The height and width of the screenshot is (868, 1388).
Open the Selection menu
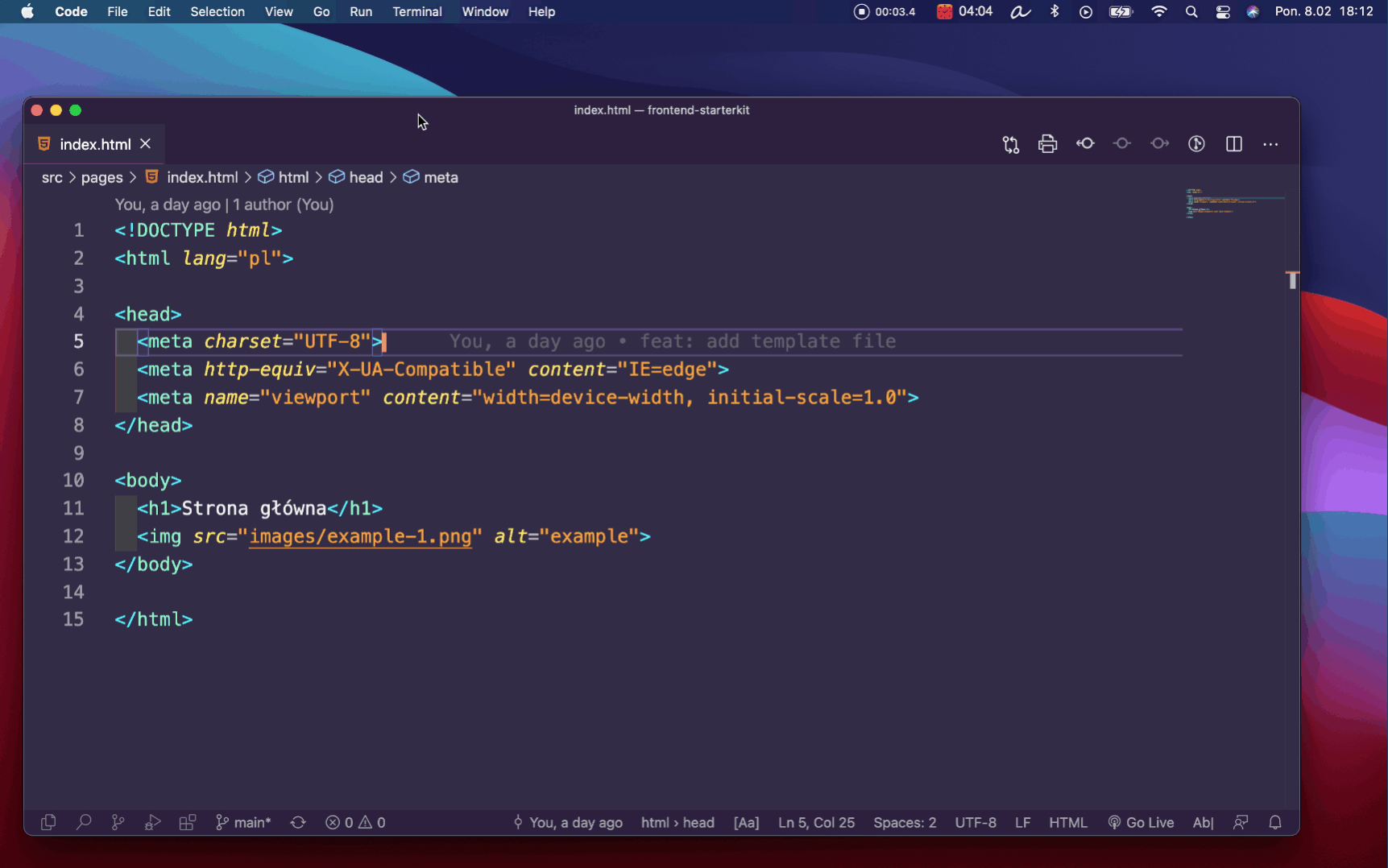pyautogui.click(x=217, y=12)
